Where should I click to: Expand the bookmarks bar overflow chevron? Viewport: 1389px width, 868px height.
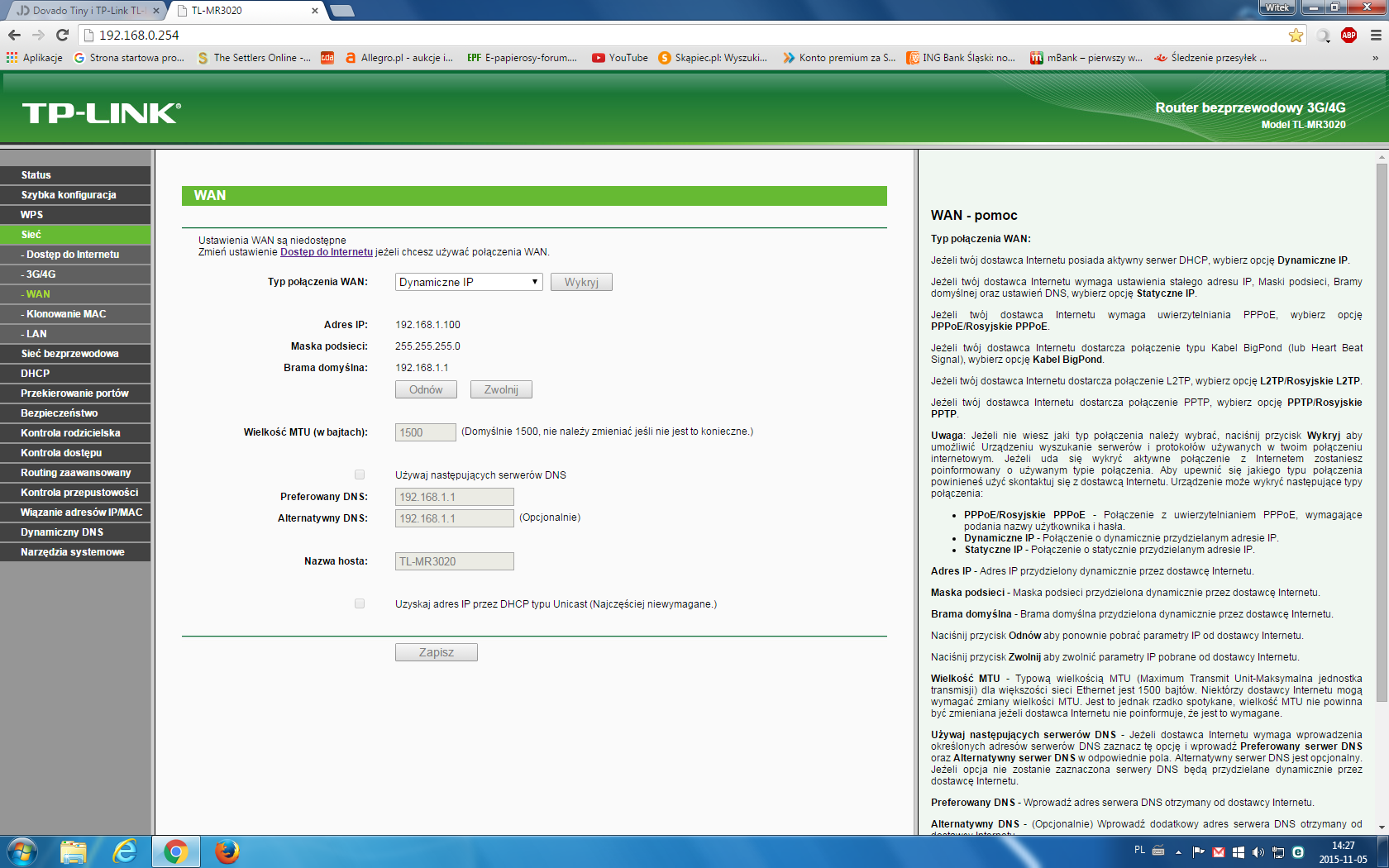(1375, 58)
